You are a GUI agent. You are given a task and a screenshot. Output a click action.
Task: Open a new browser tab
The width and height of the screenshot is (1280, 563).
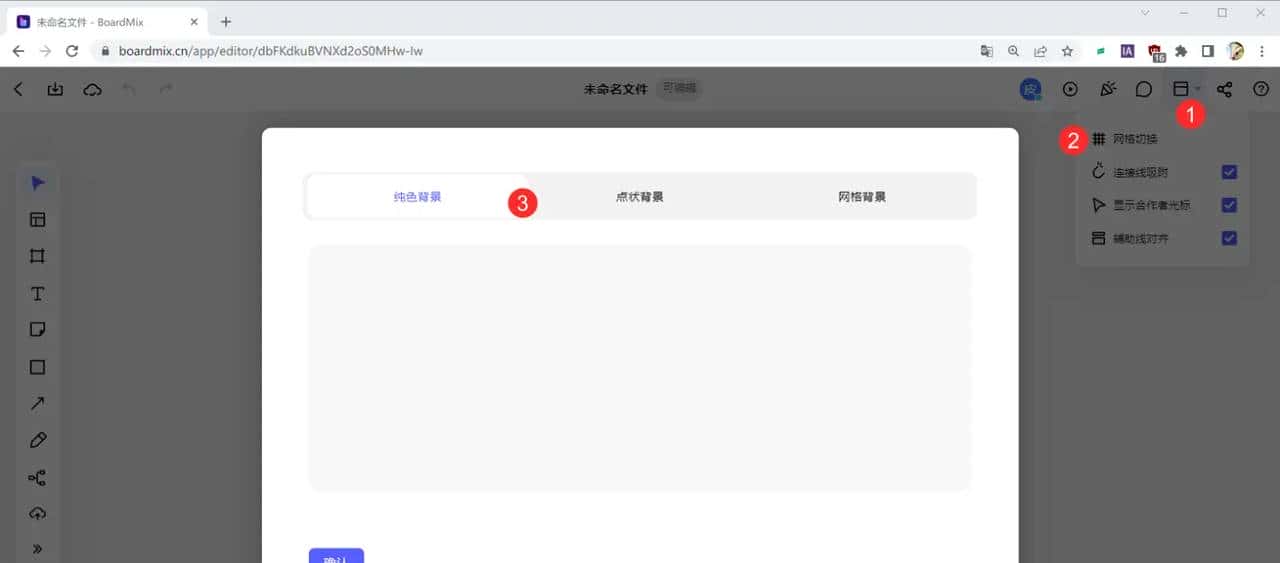pyautogui.click(x=226, y=21)
